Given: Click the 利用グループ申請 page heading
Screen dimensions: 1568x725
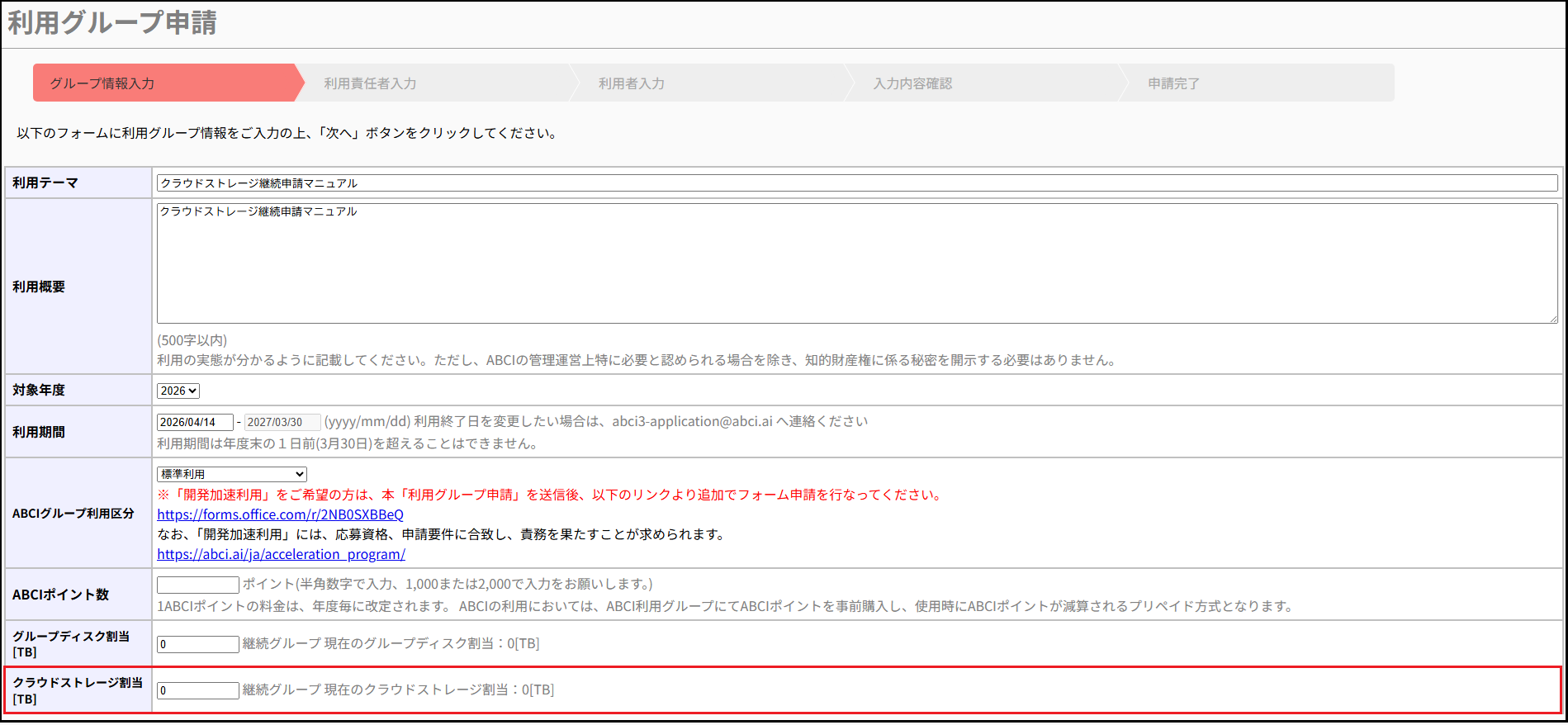Looking at the screenshot, I should coord(112,23).
